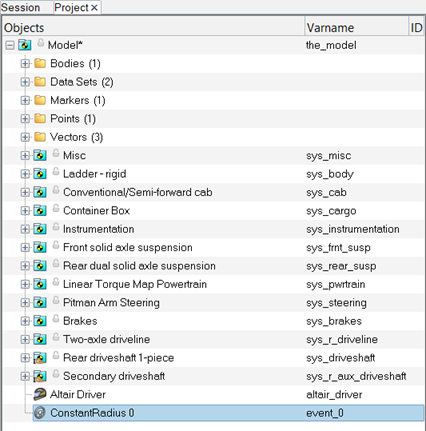Select the Linear Torque Map Powertrain item
The width and height of the screenshot is (426, 431).
135,284
